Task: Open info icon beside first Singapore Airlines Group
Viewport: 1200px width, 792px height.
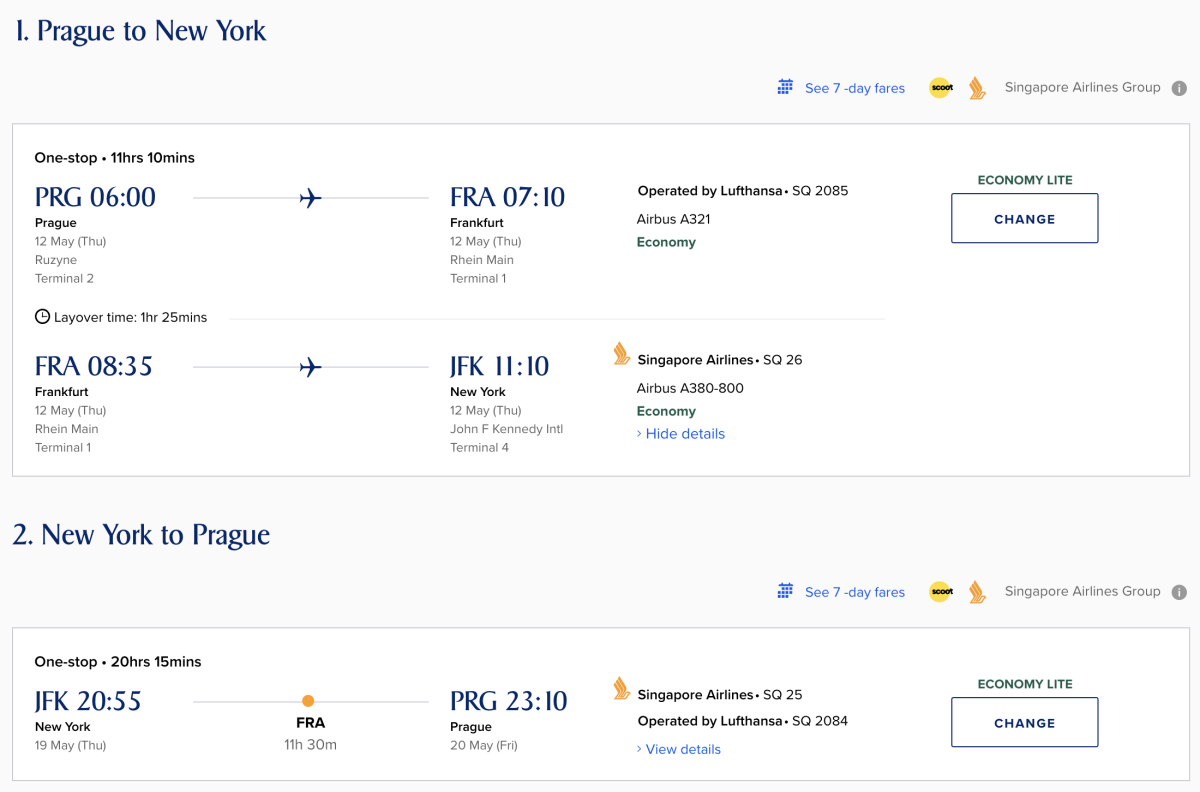Action: (1180, 88)
